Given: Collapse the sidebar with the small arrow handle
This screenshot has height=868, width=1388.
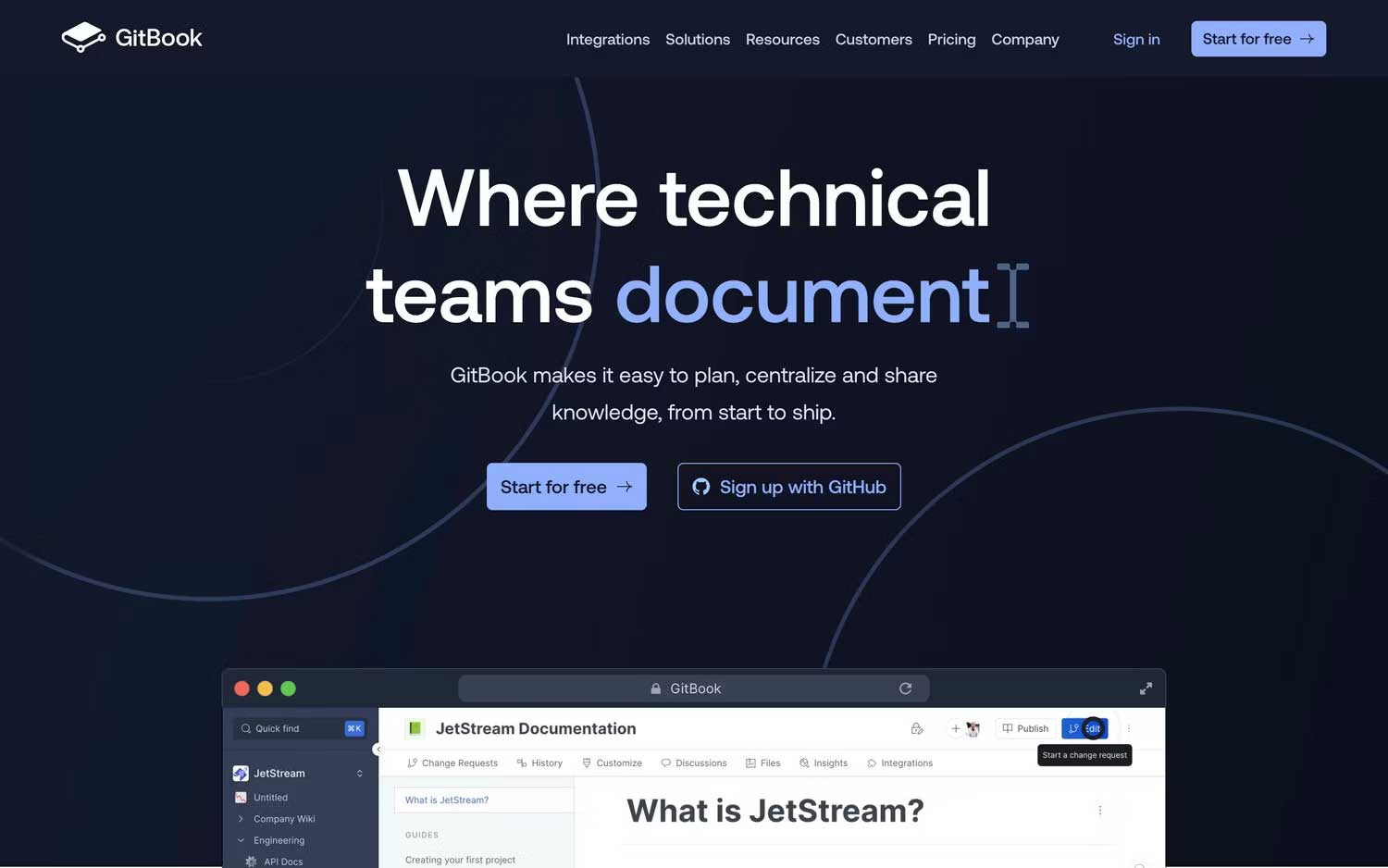Looking at the screenshot, I should pos(378,750).
